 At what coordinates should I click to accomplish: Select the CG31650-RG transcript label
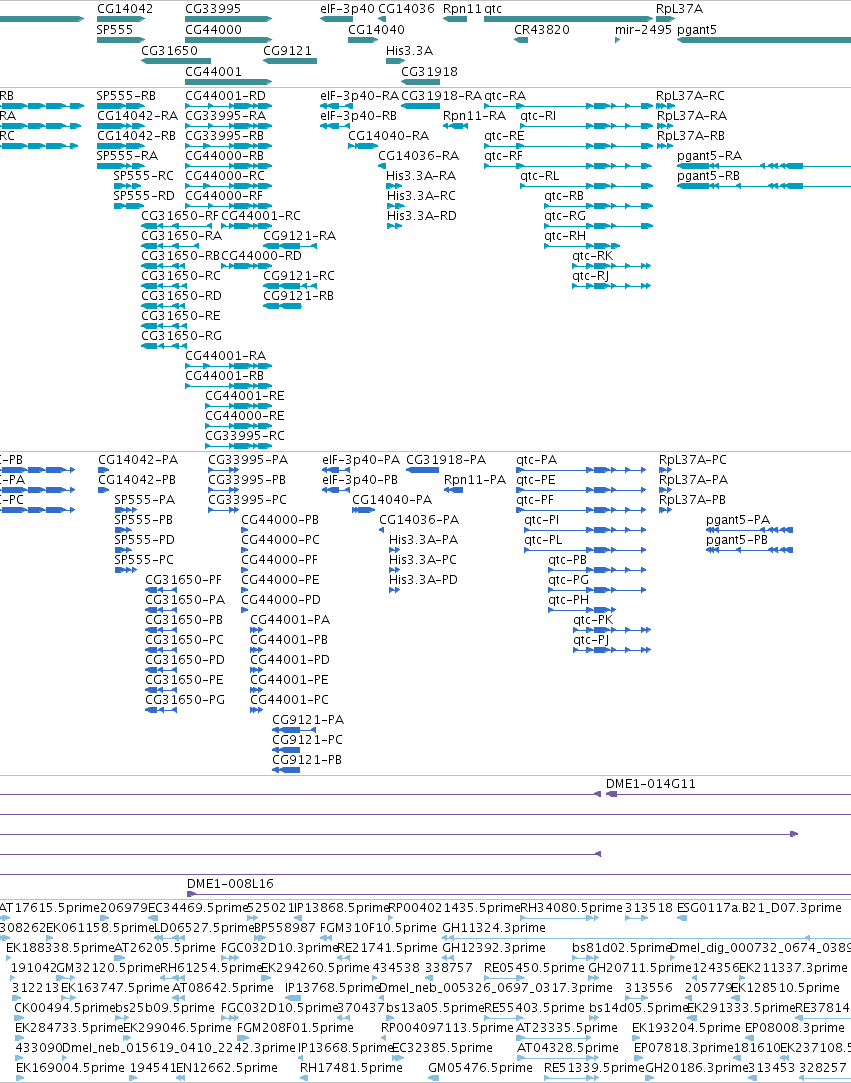click(182, 336)
